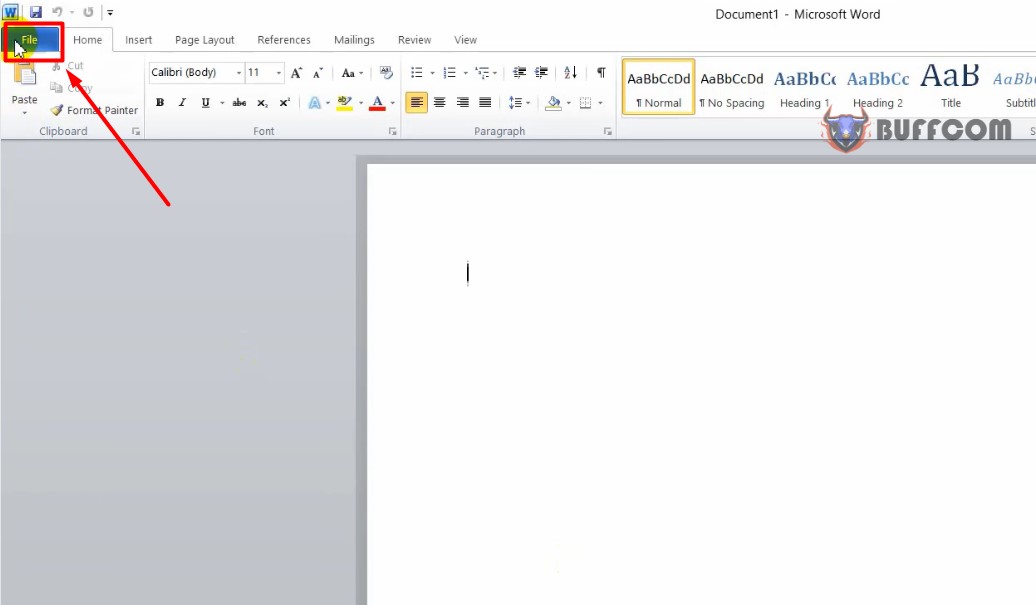Open the Font dialog box launcher

coord(392,131)
